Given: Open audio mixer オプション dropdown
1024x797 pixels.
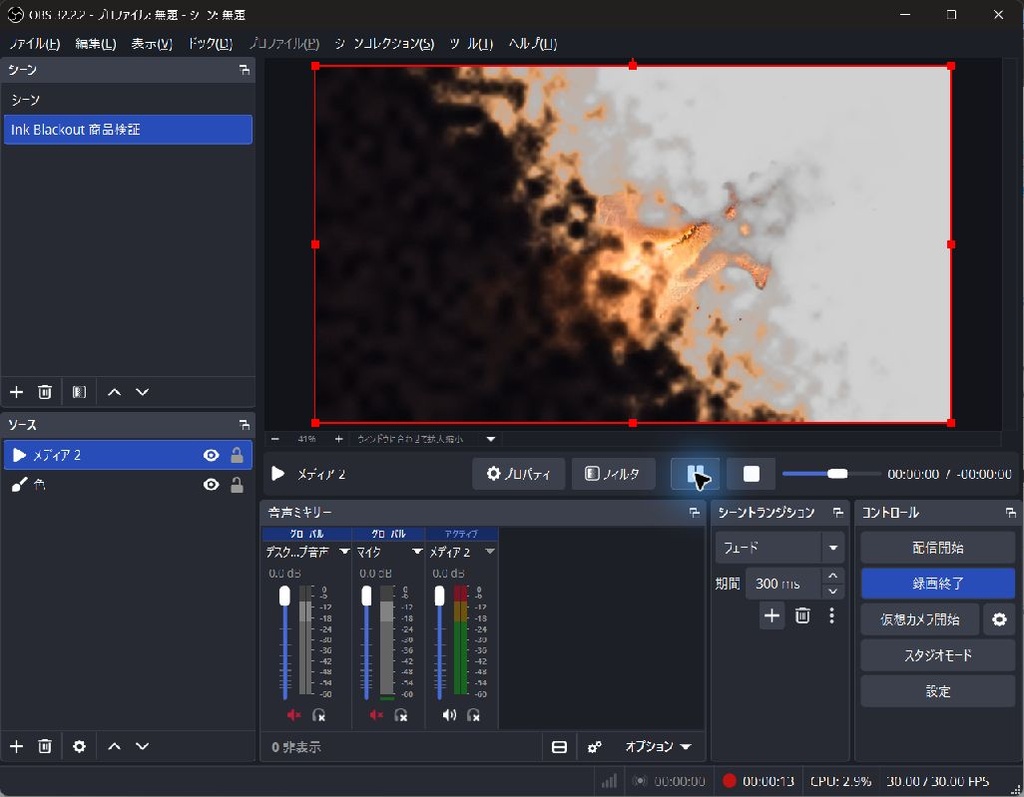Looking at the screenshot, I should [658, 747].
